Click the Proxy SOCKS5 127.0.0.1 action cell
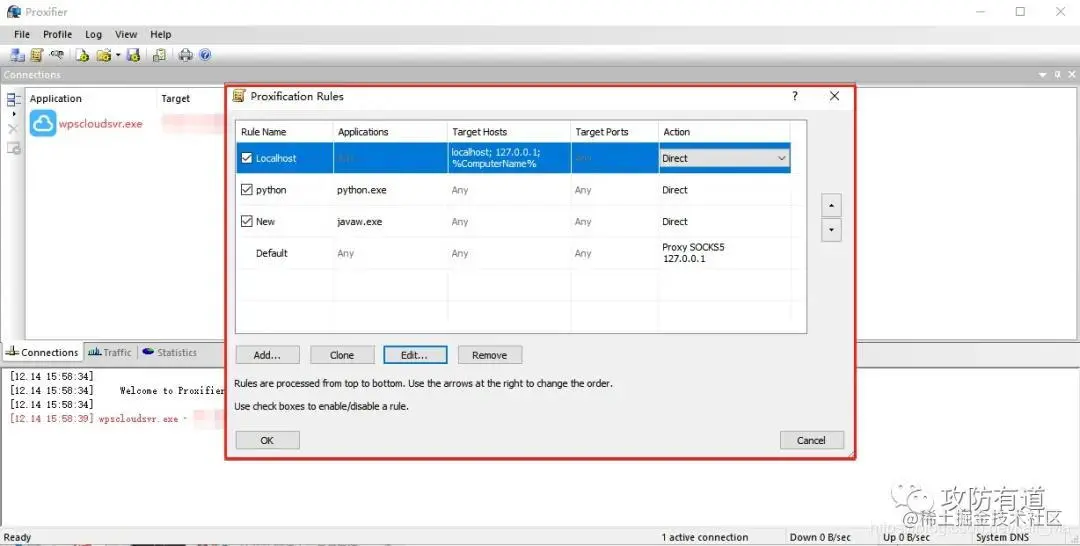The height and width of the screenshot is (546, 1080). tap(694, 253)
